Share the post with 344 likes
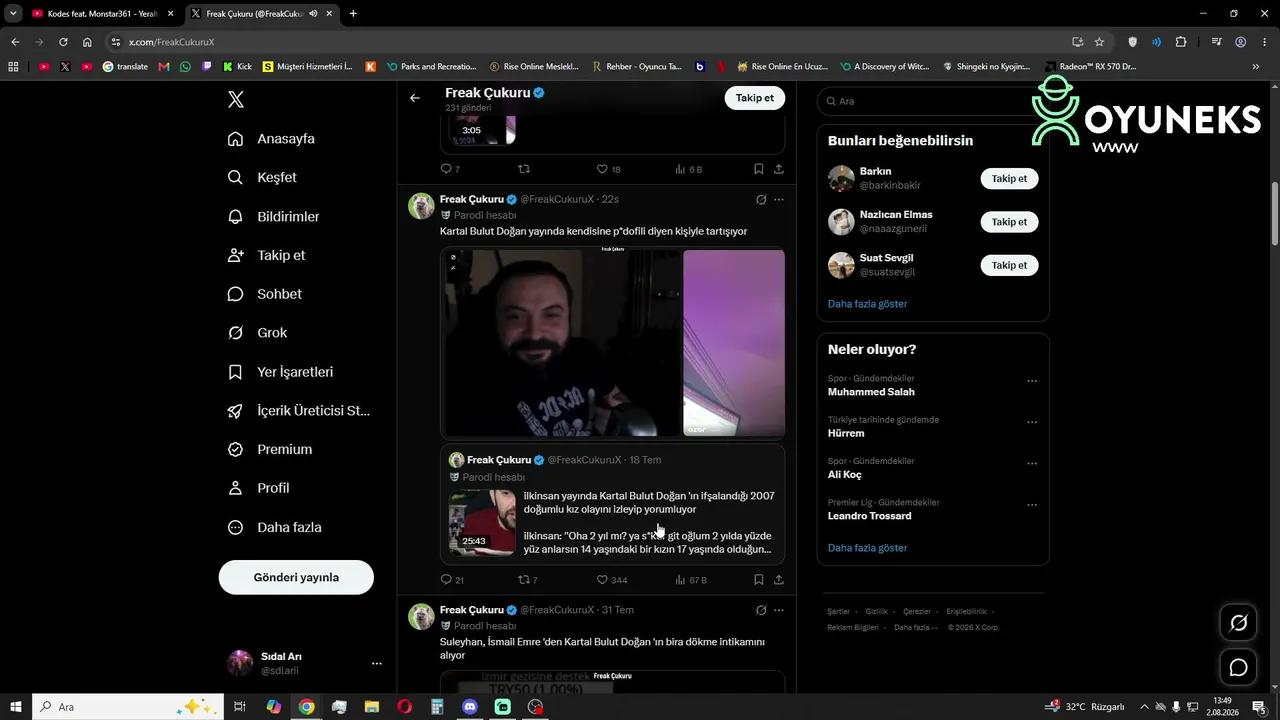This screenshot has height=720, width=1280. click(779, 580)
